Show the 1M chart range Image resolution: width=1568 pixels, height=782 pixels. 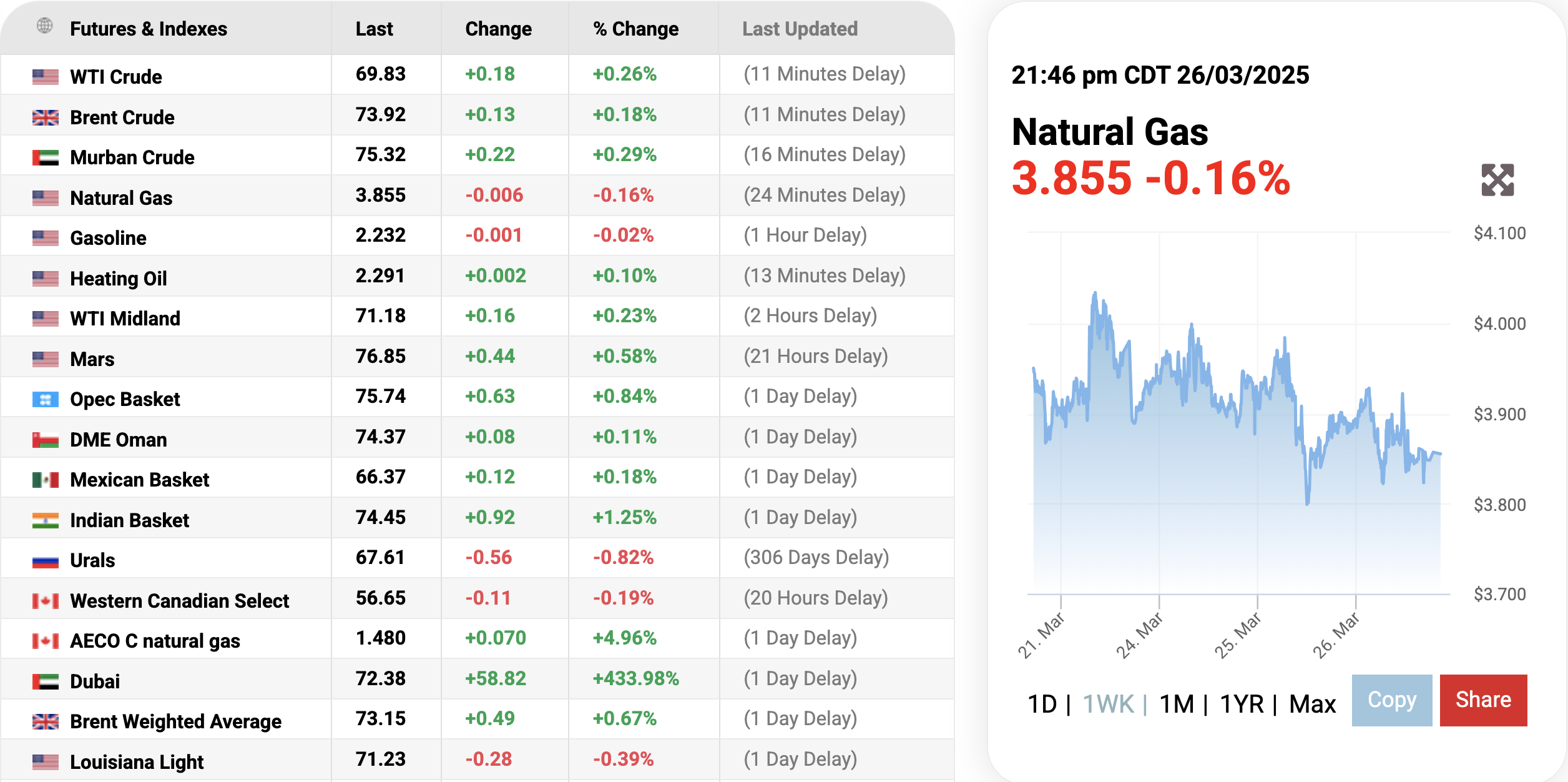[x=1176, y=704]
